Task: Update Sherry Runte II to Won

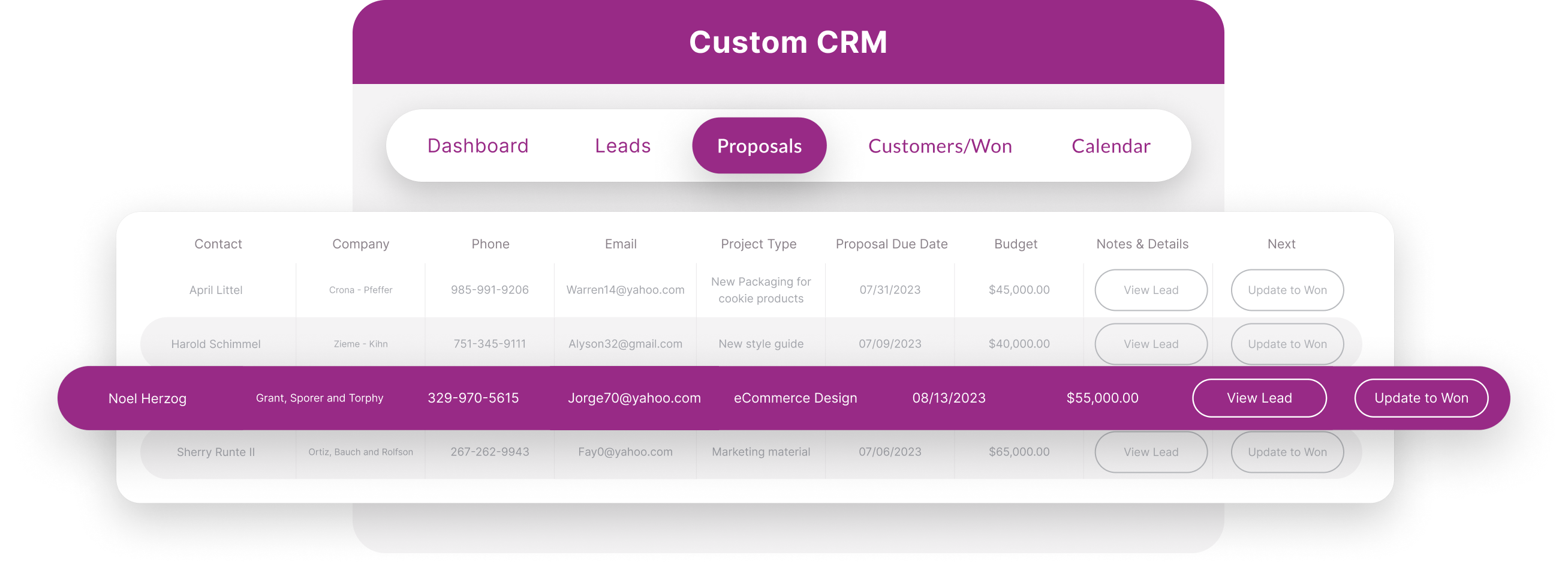Action: pyautogui.click(x=1287, y=452)
